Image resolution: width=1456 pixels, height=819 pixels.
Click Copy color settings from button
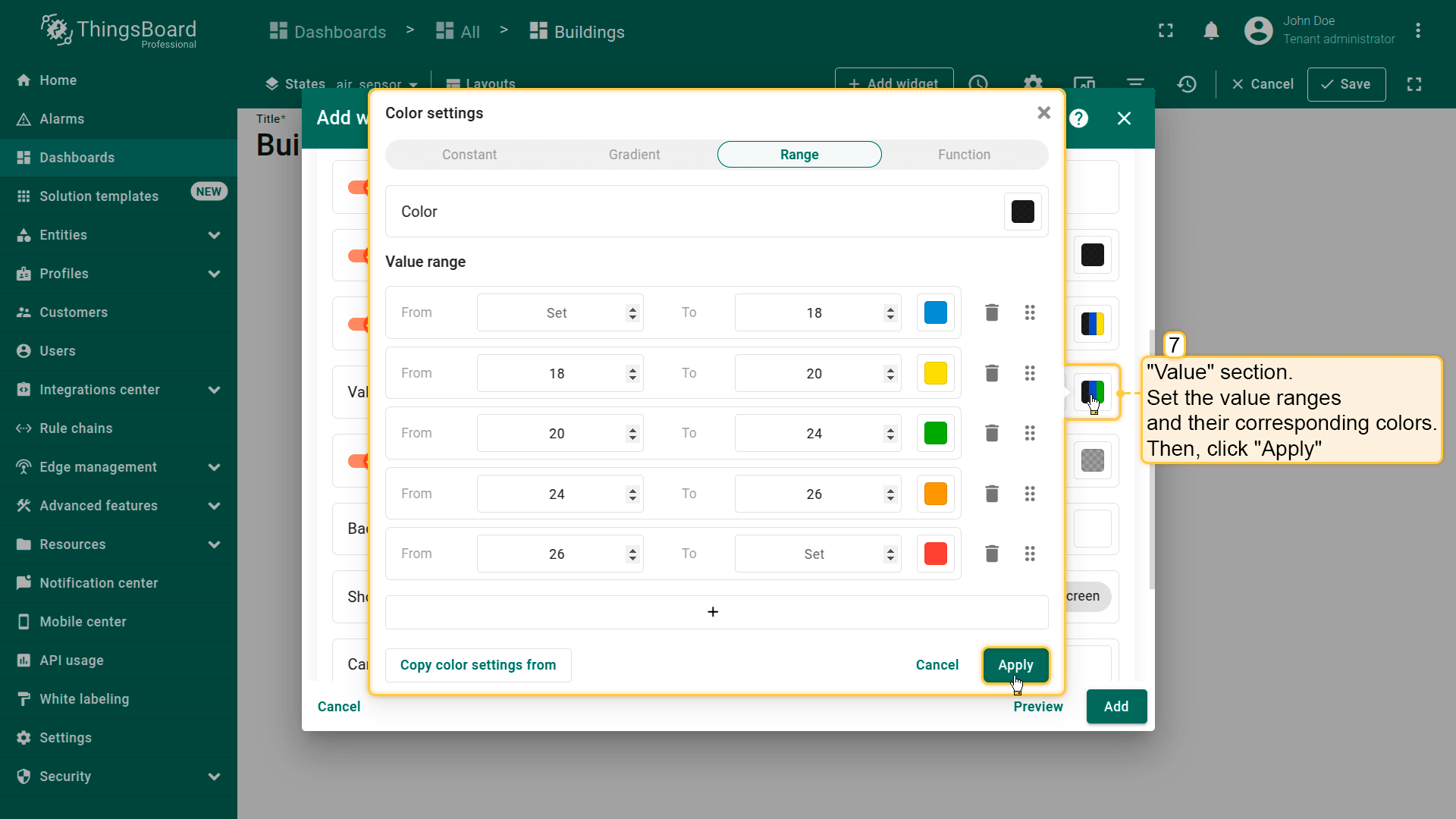[x=478, y=665]
